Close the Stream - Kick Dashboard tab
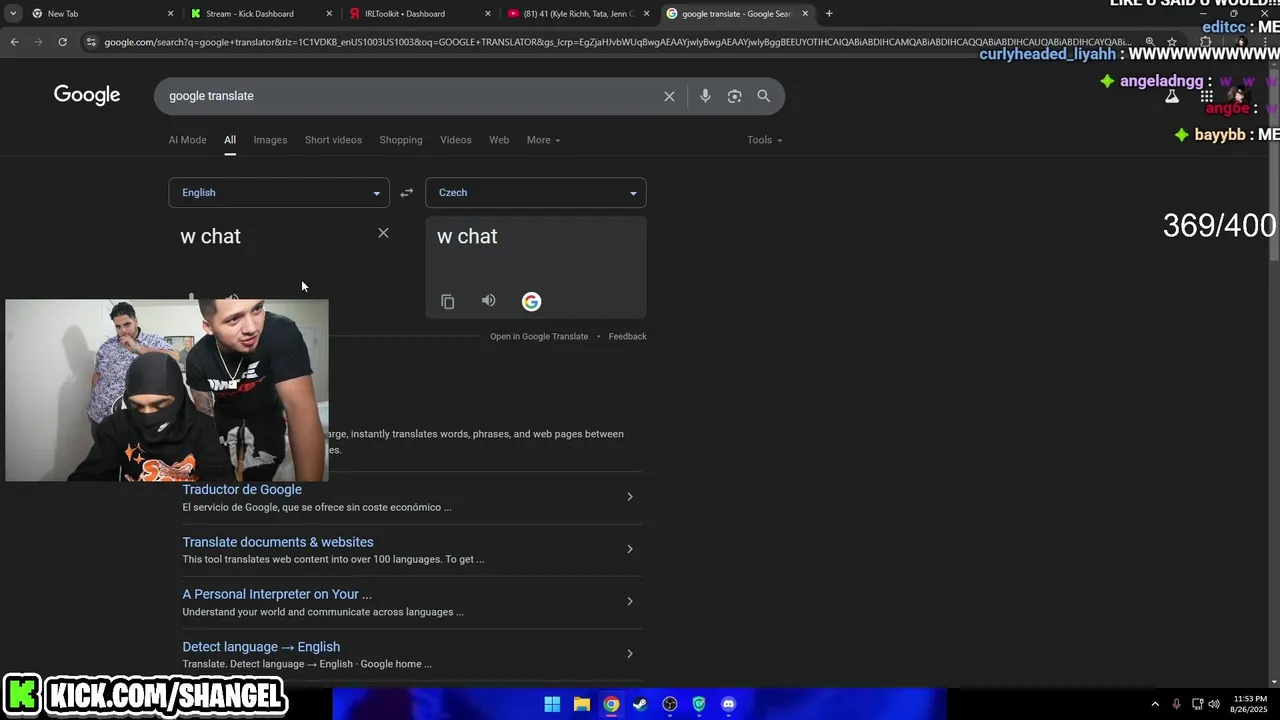Screen dimensions: 1280x720 click(329, 14)
